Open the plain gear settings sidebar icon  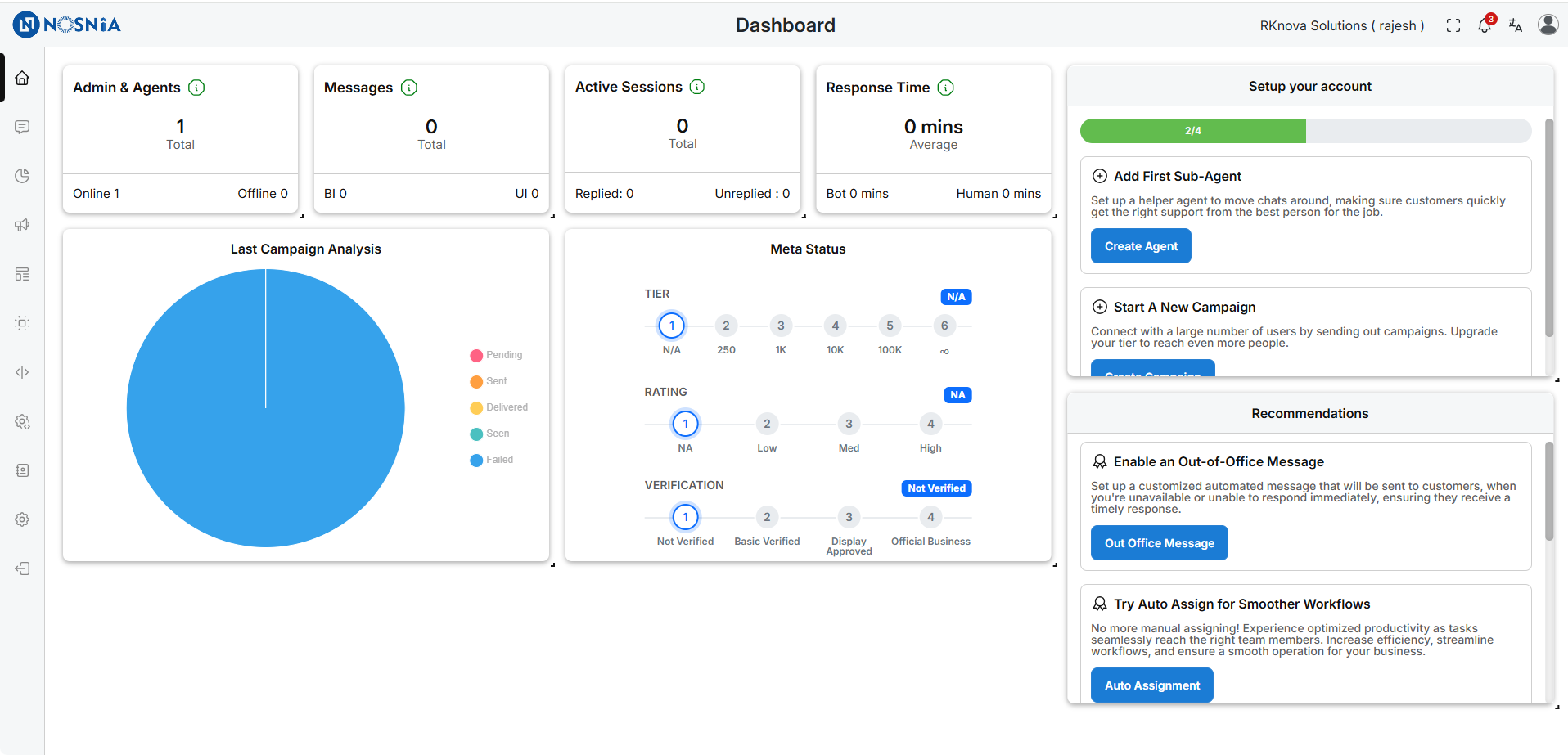coord(22,519)
